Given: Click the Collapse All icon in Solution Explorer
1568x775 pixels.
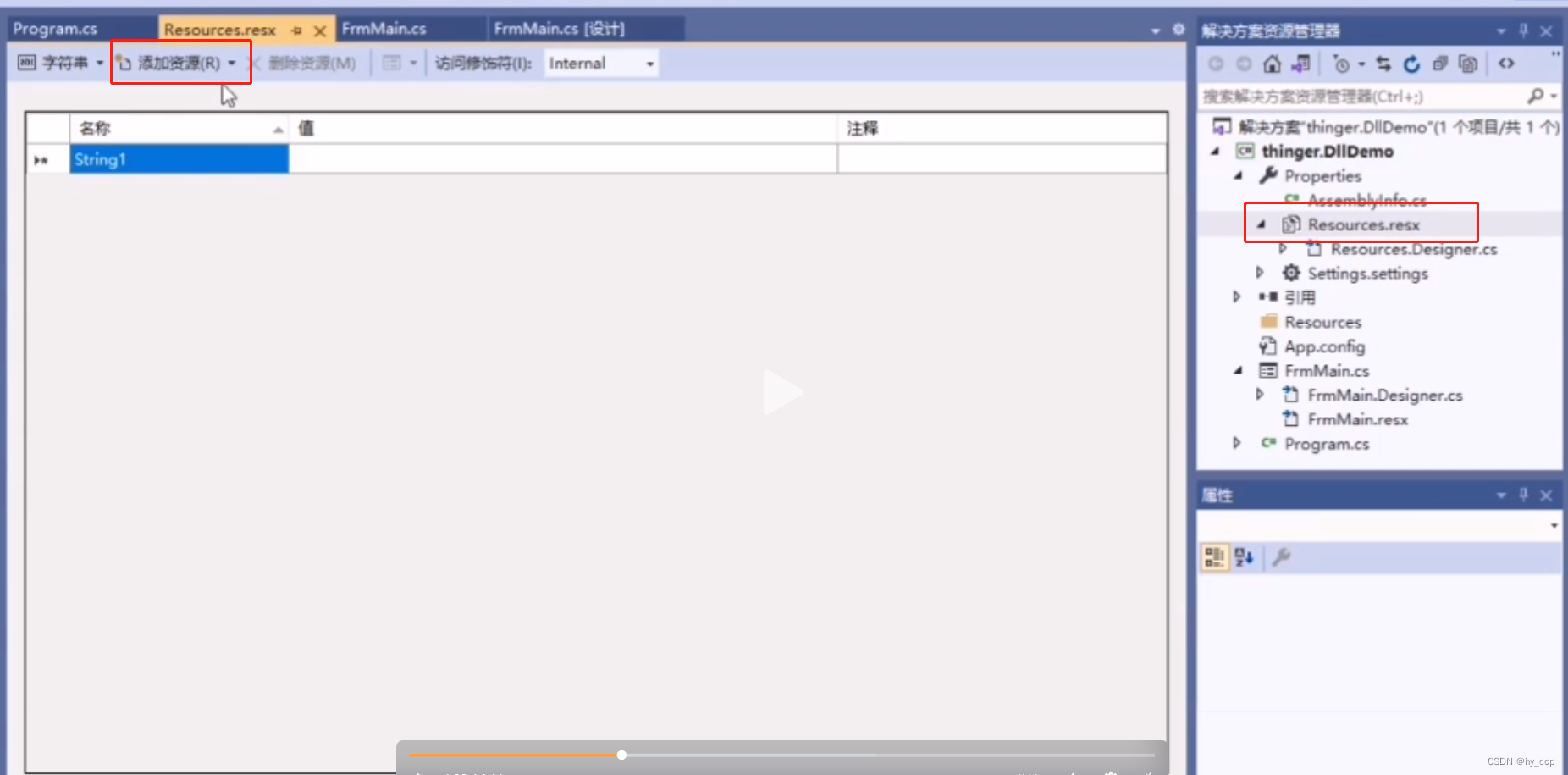Looking at the screenshot, I should [1440, 64].
